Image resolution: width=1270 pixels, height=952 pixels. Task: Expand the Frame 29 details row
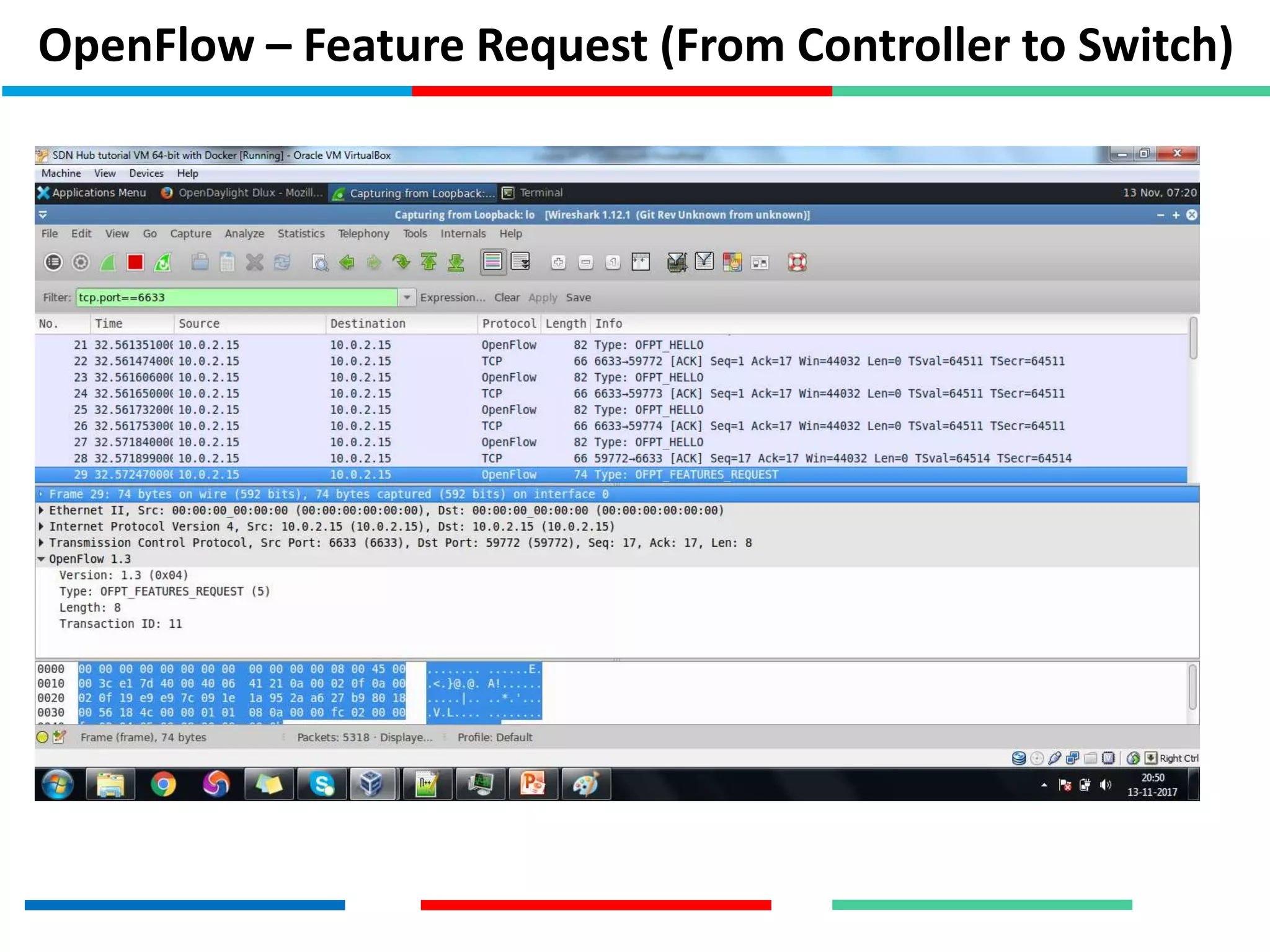click(x=42, y=494)
